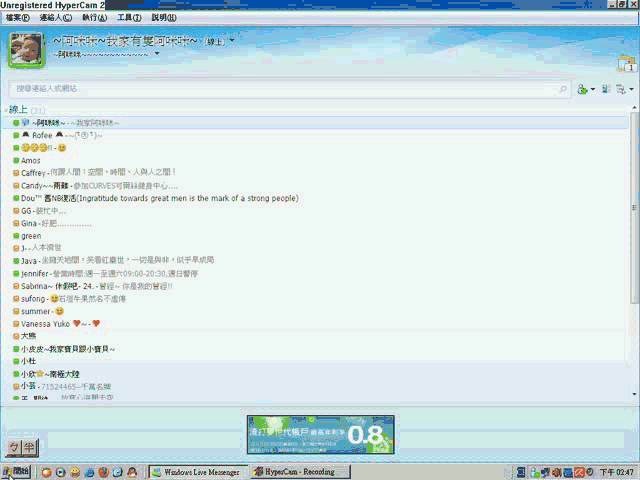Collapse the 線上 (31) contact group

(x=24, y=110)
